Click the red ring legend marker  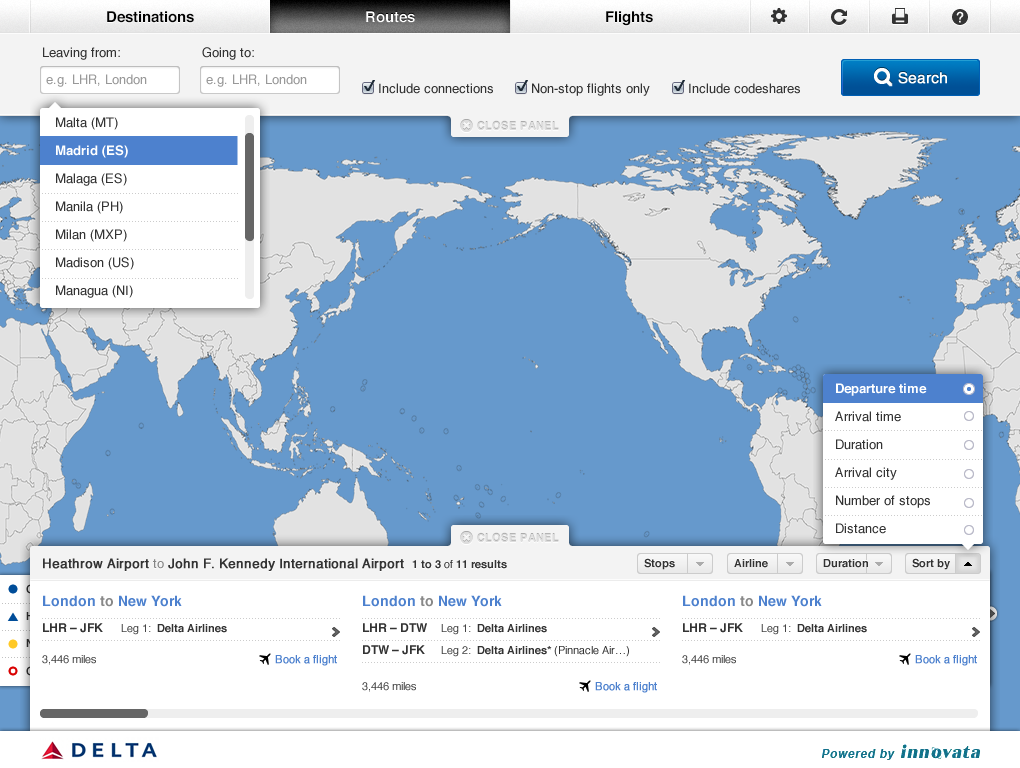13,670
